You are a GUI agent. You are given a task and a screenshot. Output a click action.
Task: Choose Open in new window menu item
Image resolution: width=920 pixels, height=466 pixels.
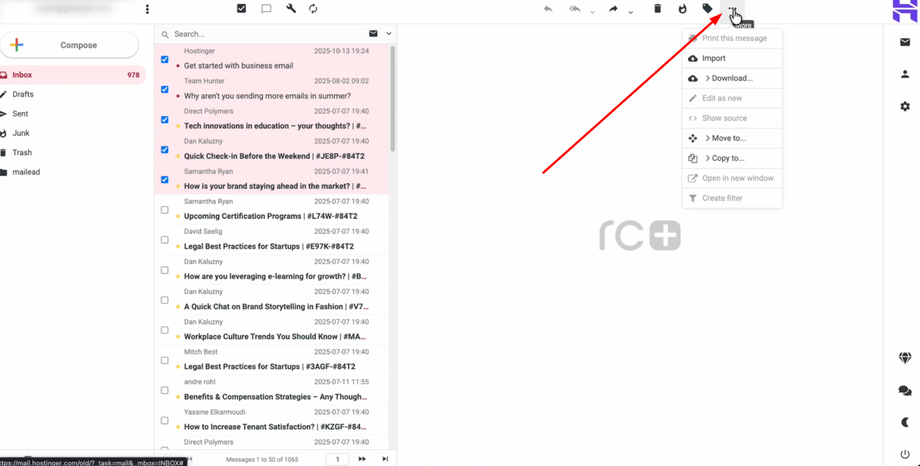click(732, 178)
